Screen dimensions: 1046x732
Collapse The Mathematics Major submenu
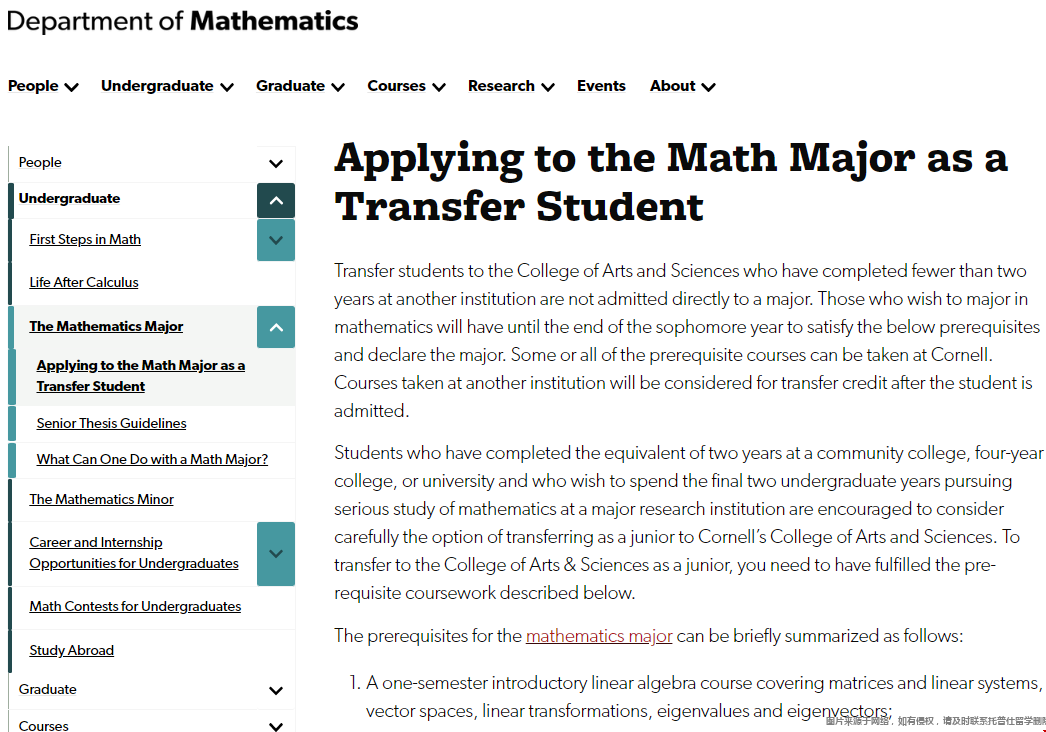(276, 327)
